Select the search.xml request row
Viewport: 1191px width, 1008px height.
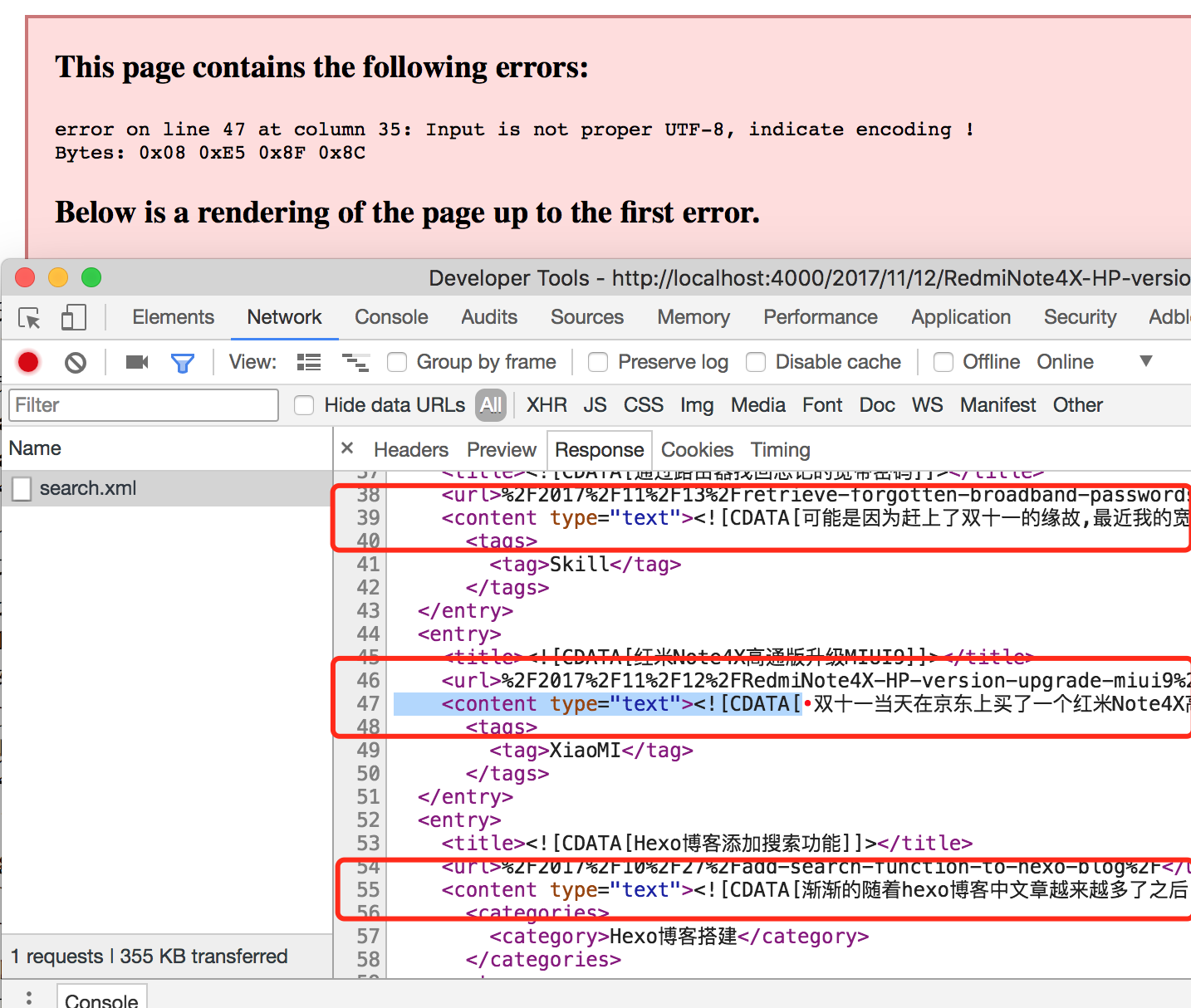[x=167, y=488]
